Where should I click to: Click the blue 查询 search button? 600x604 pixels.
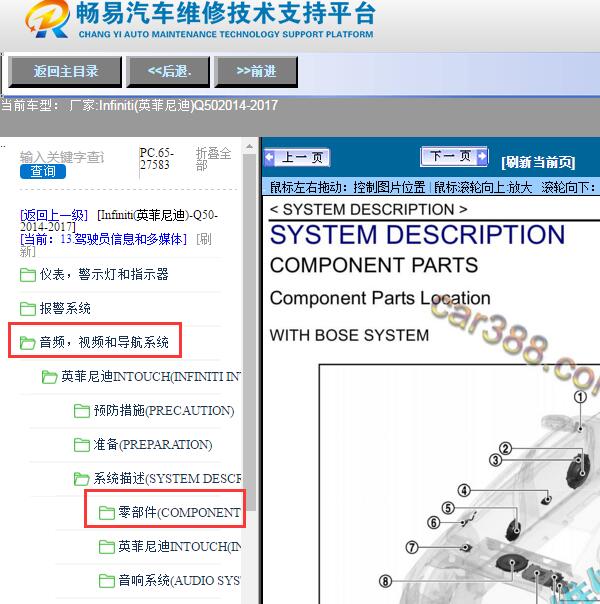tap(43, 171)
